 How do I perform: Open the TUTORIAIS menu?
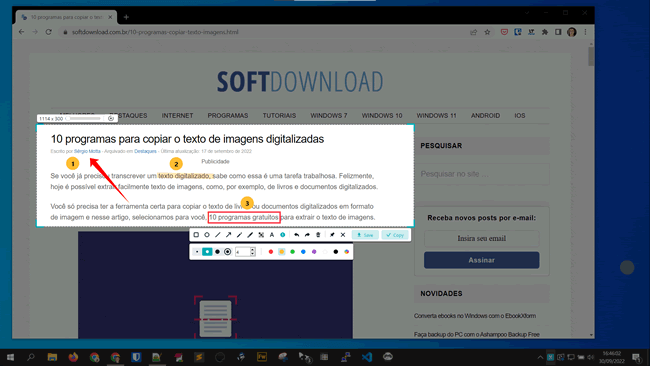coord(279,116)
